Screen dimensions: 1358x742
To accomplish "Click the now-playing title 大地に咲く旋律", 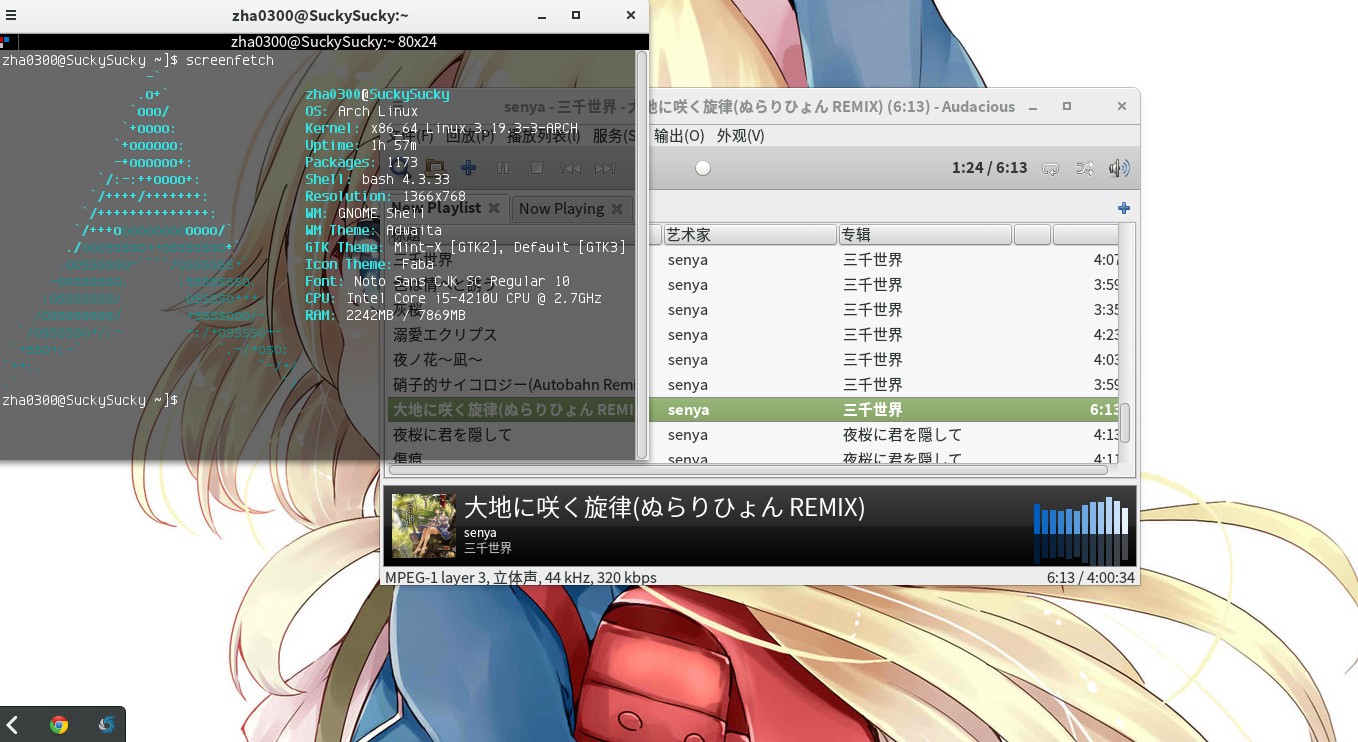I will click(664, 507).
